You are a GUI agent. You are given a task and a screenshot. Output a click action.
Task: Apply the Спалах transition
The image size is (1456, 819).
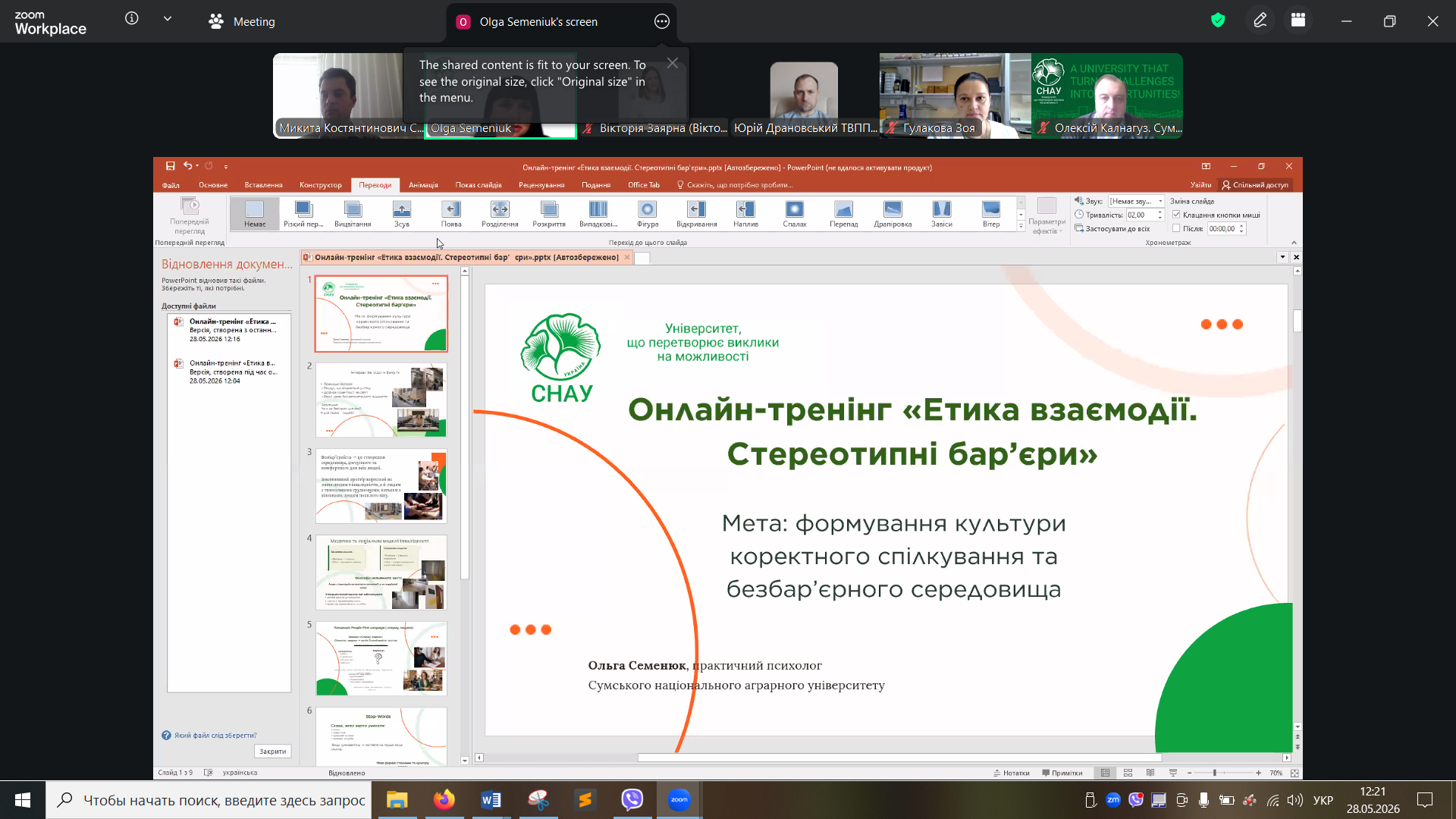(x=795, y=214)
